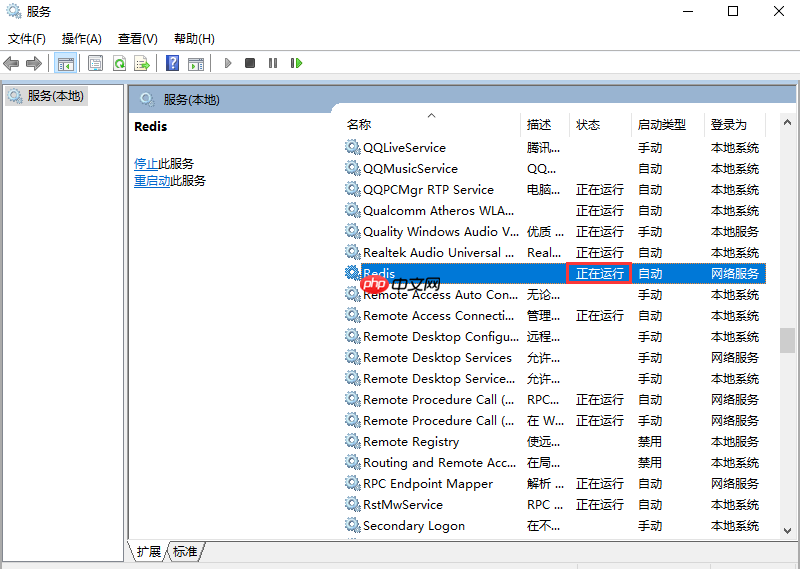Select the Remote Desktop Services name
Viewport: 800px width, 569px height.
point(437,358)
